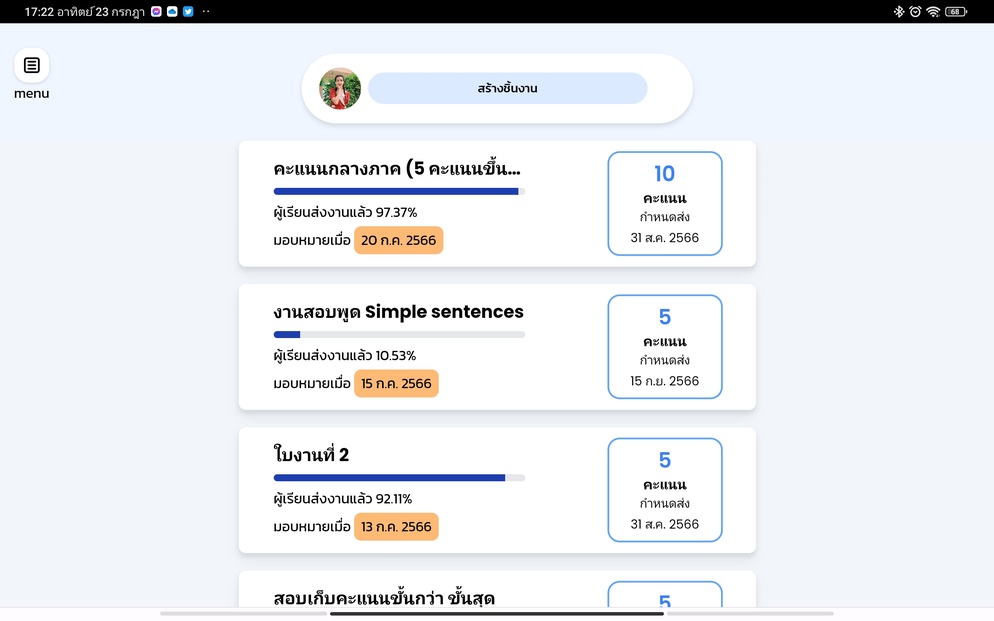Image resolution: width=994 pixels, height=621 pixels.
Task: Click the teacher profile photo
Action: 340,89
